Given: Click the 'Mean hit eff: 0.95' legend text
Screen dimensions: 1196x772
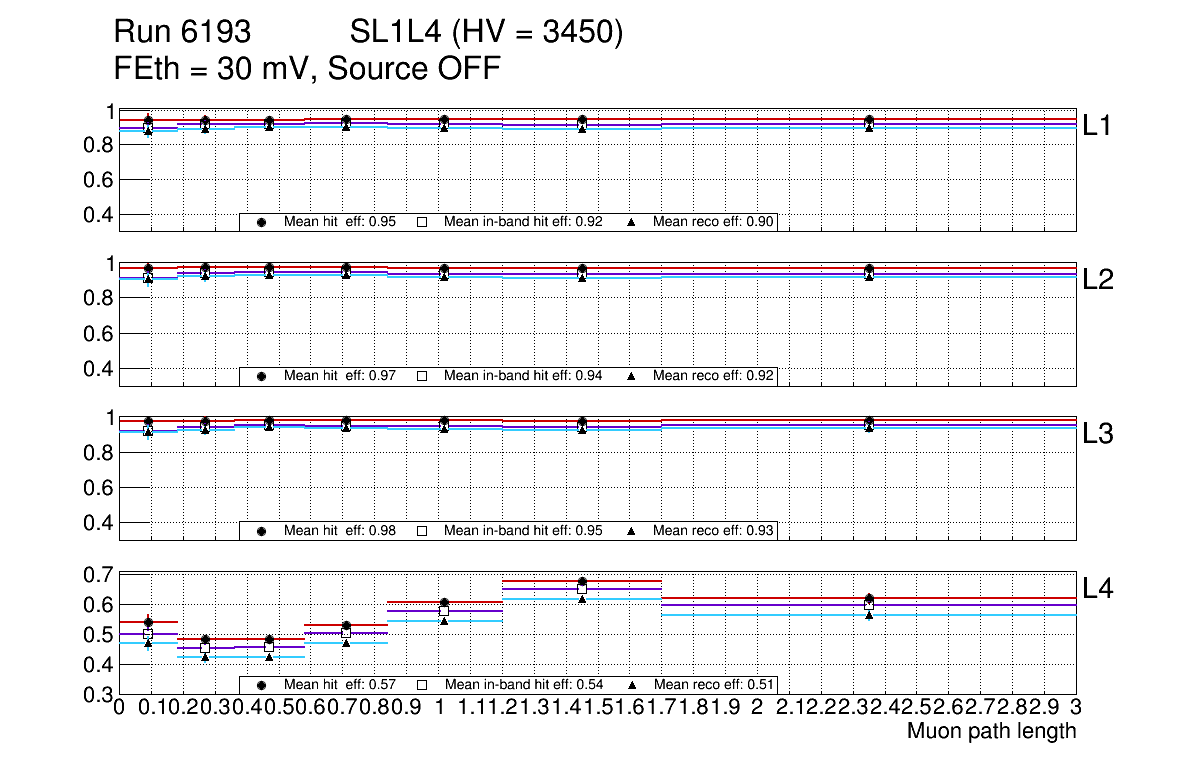Looking at the screenshot, I should point(340,223).
